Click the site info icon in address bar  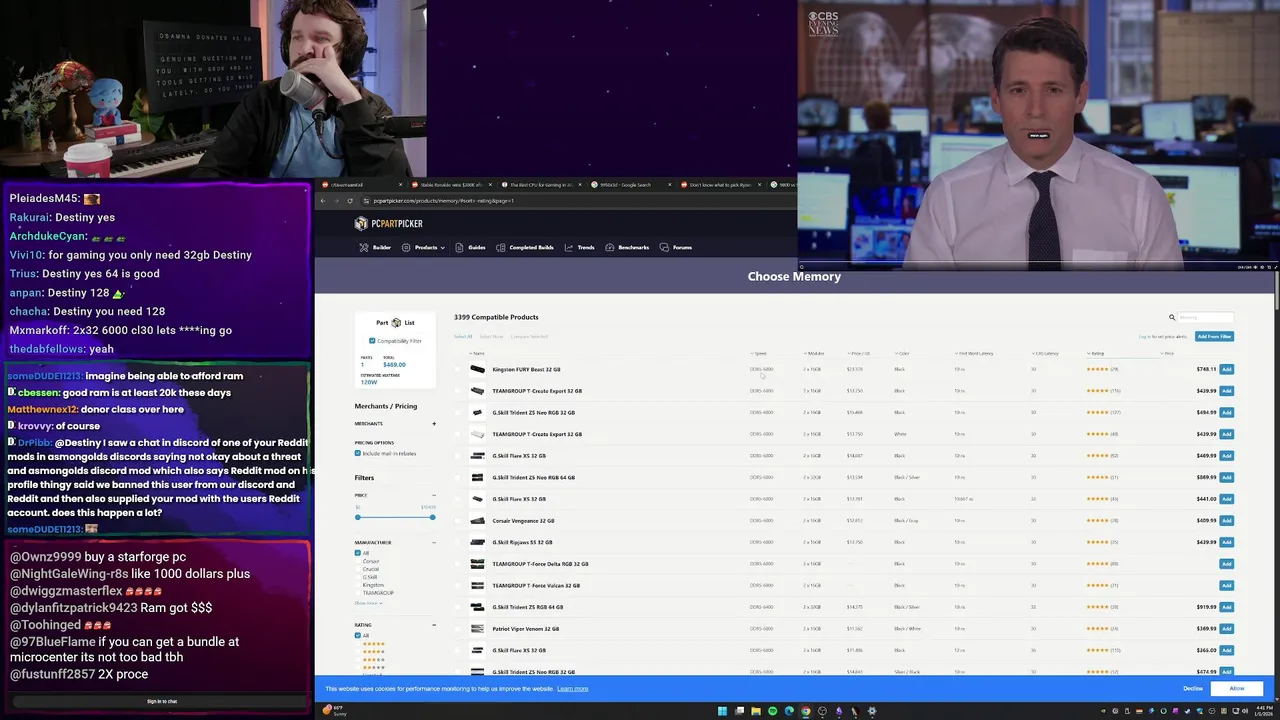click(x=366, y=201)
